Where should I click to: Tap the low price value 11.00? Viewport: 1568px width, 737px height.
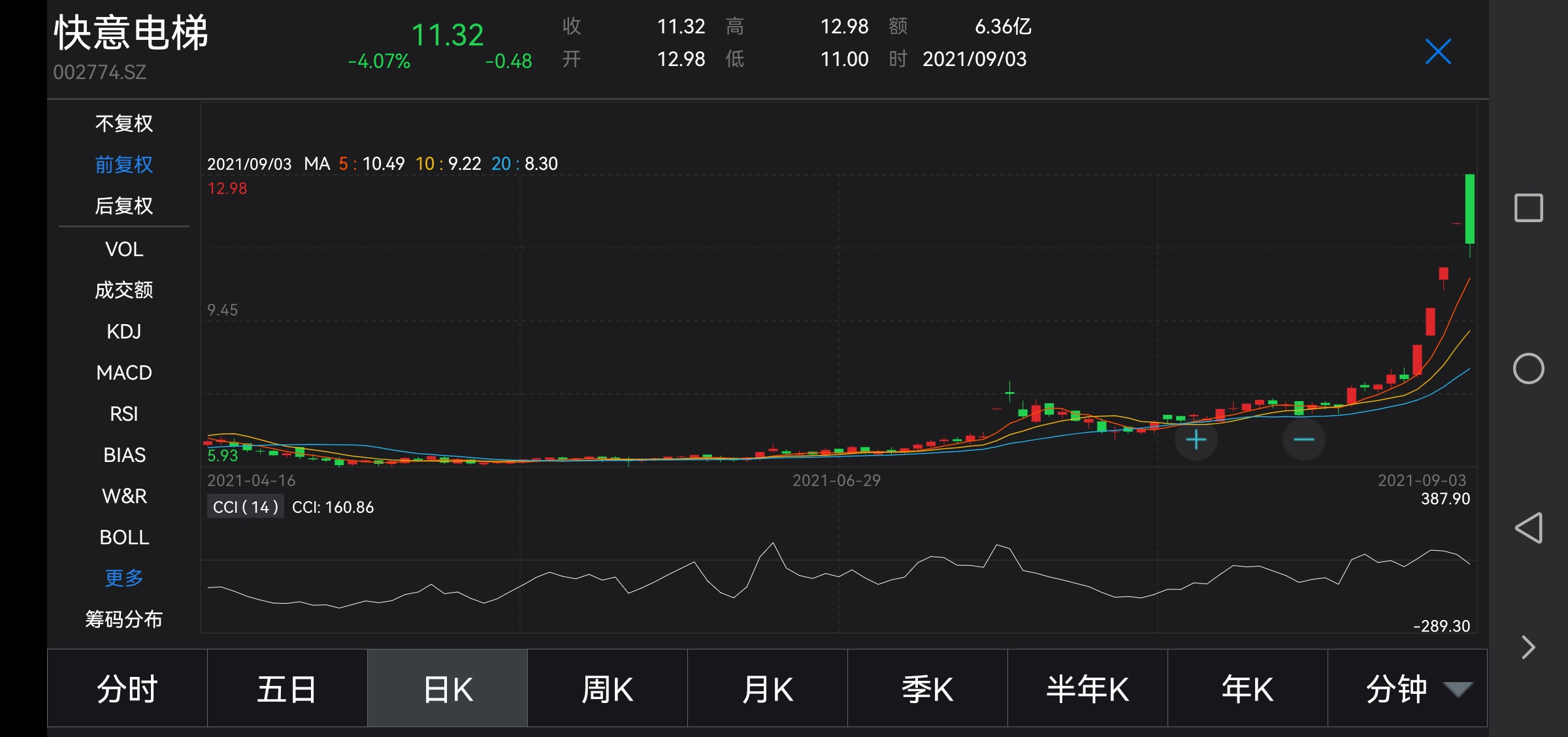coord(844,59)
